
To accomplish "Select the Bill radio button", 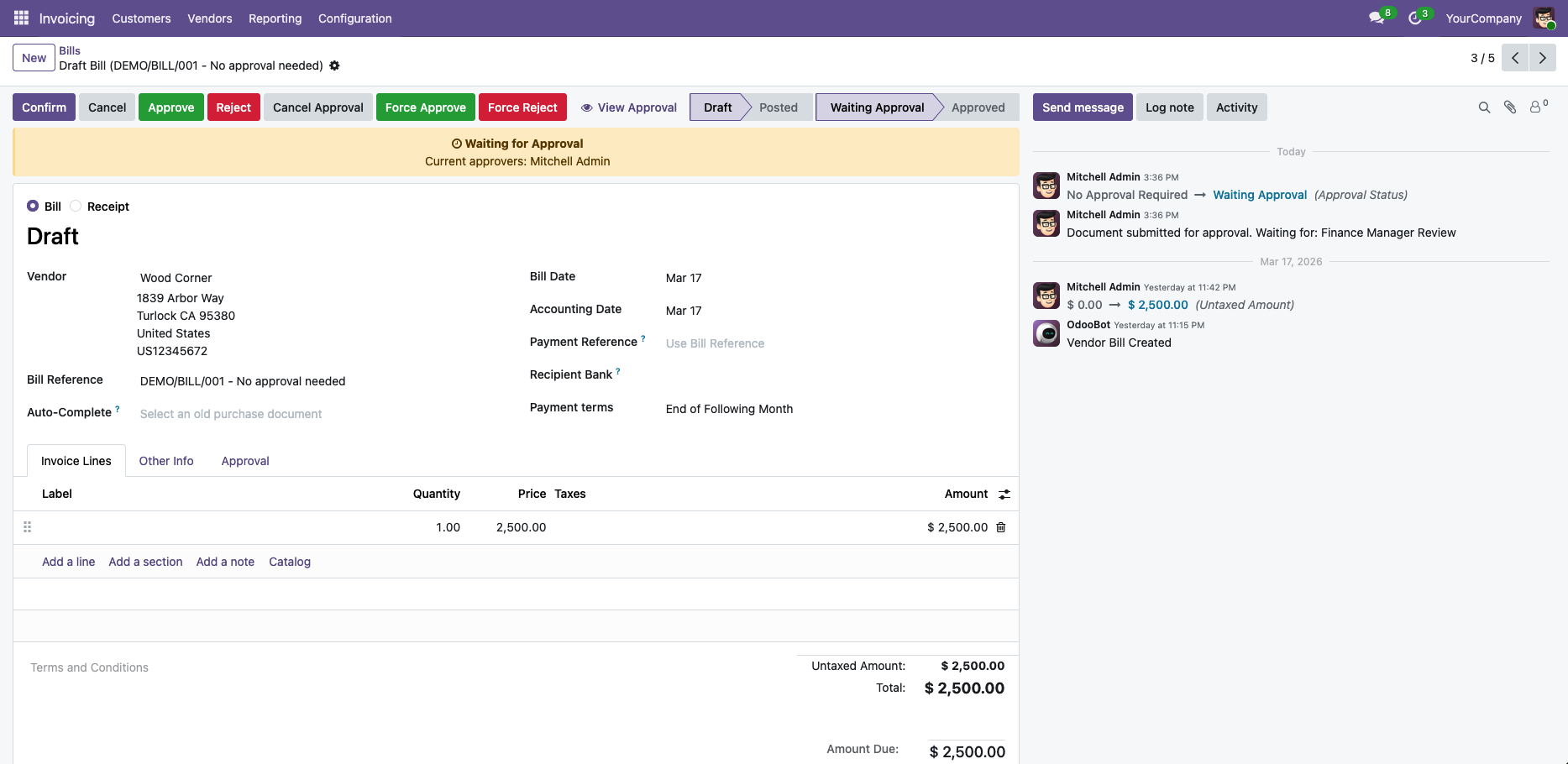I will pos(33,207).
